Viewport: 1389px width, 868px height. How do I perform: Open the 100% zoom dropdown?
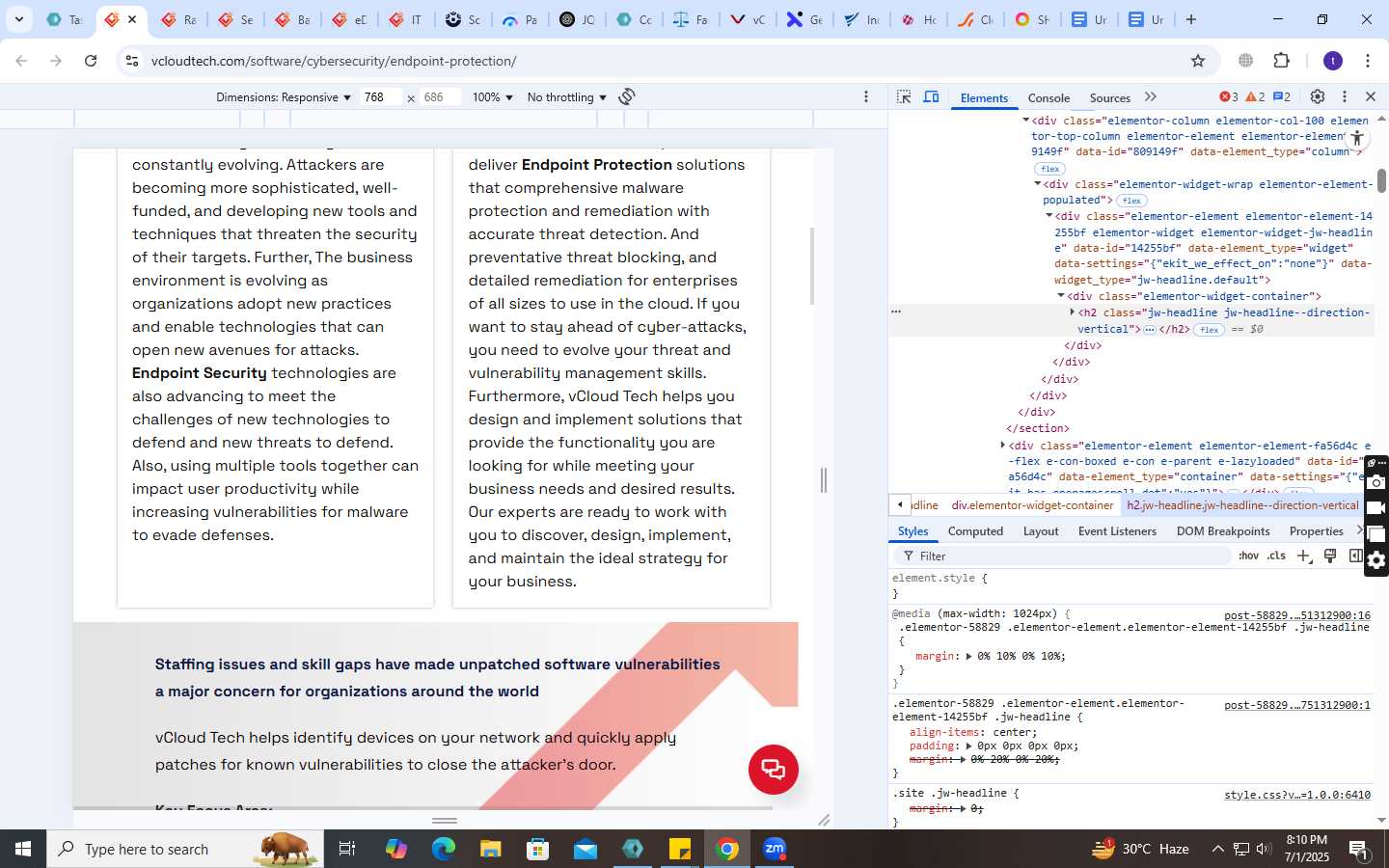click(x=492, y=97)
